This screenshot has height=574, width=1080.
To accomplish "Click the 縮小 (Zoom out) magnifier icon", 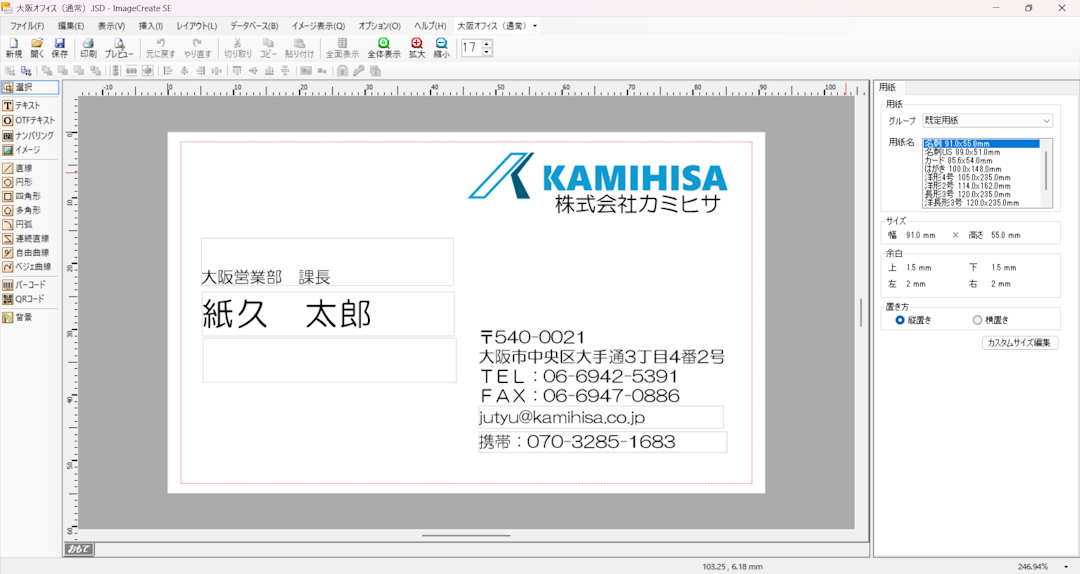I will pos(442,48).
